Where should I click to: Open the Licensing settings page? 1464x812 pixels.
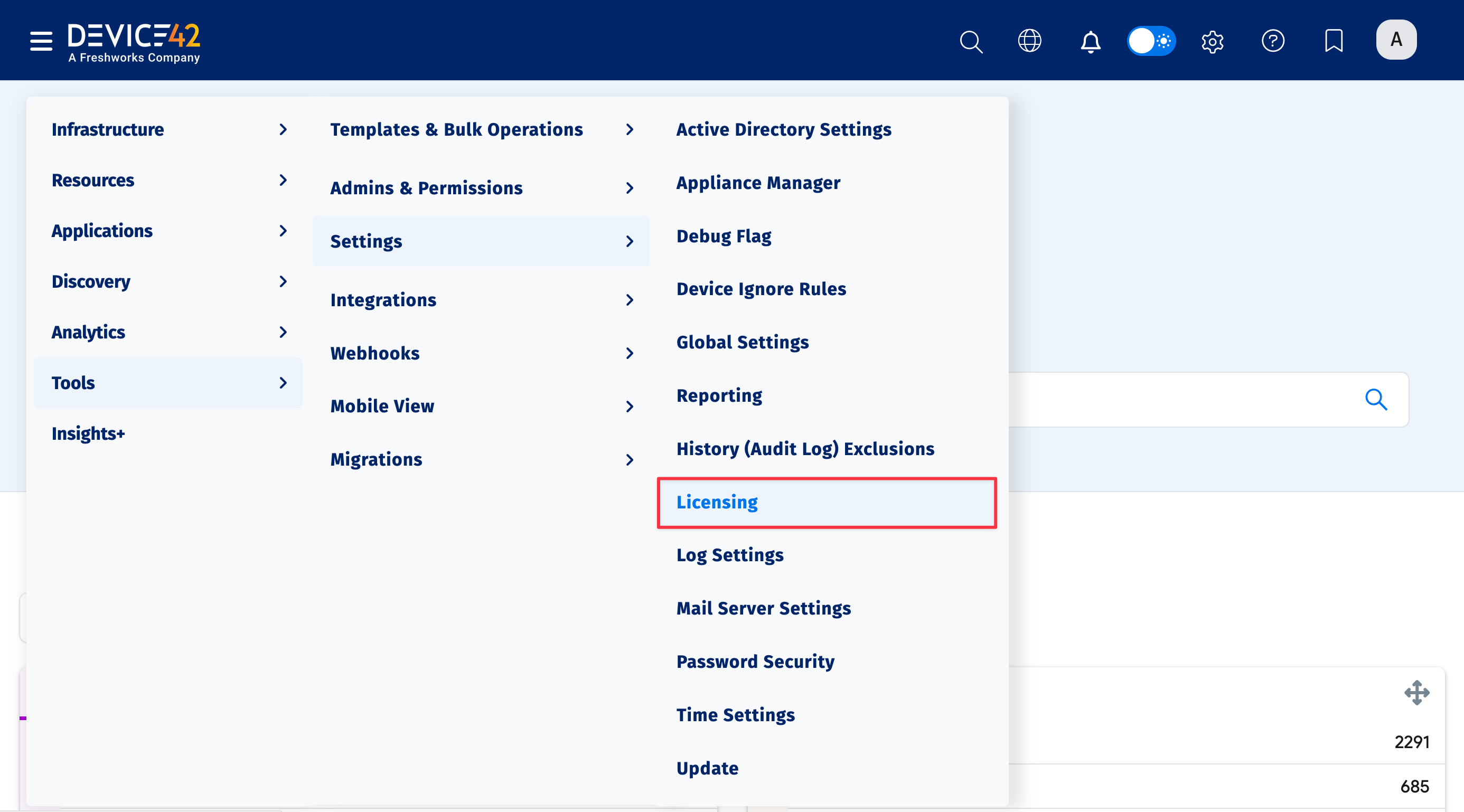click(x=717, y=502)
